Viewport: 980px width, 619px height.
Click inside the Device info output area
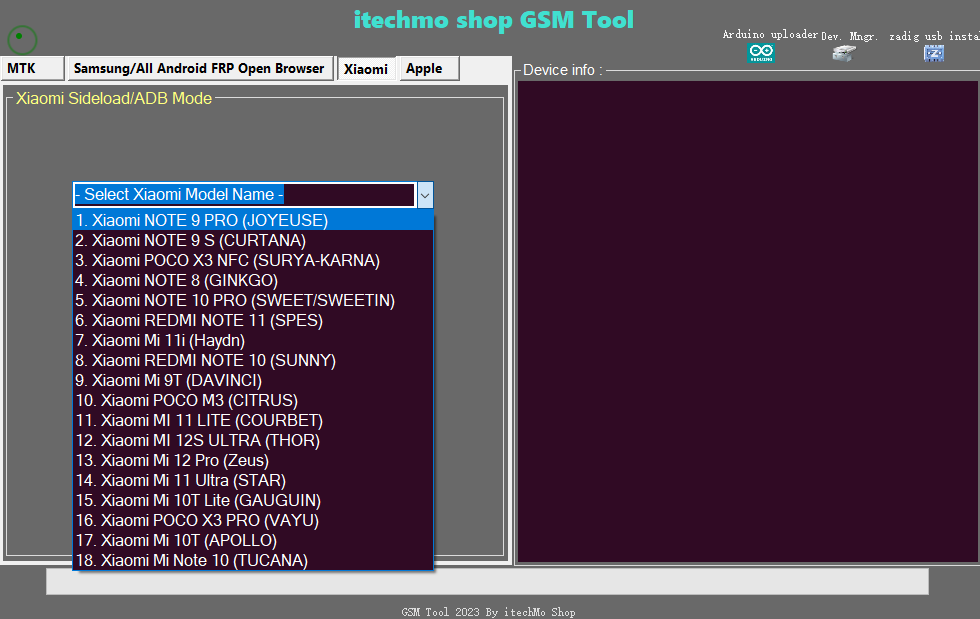[x=747, y=320]
